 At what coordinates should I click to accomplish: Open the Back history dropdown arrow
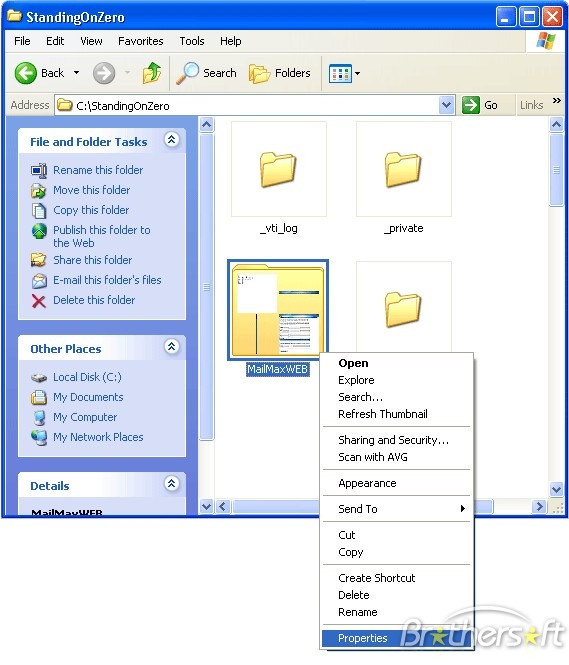[76, 73]
